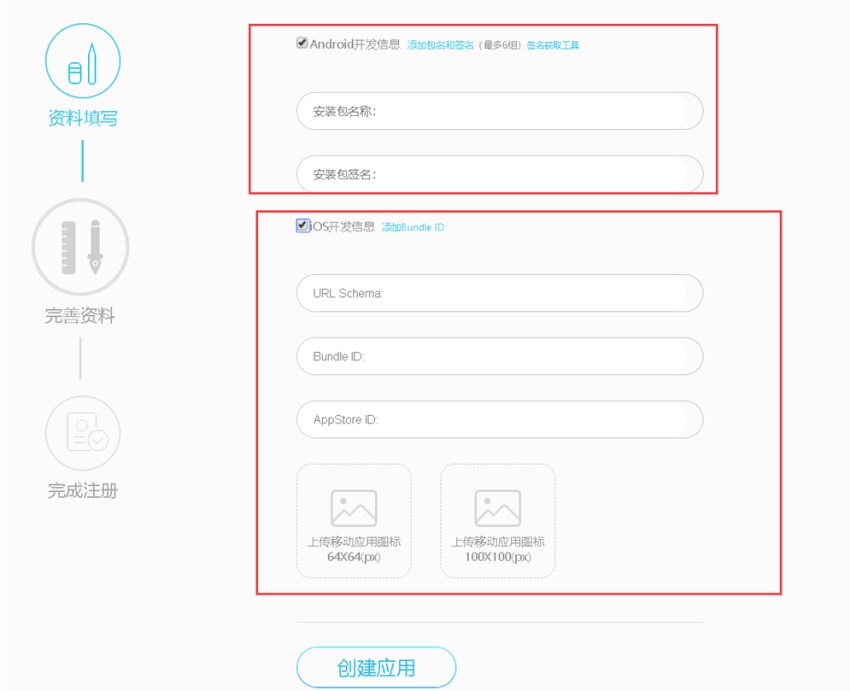Screen dimensions: 850x691
Task: Click the 上传移动应用图标 100X100(px) text
Action: 498,549
